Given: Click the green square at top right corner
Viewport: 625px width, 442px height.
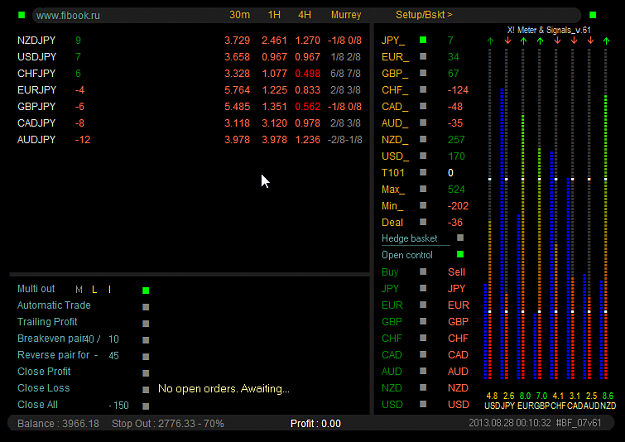Looking at the screenshot, I should [593, 15].
